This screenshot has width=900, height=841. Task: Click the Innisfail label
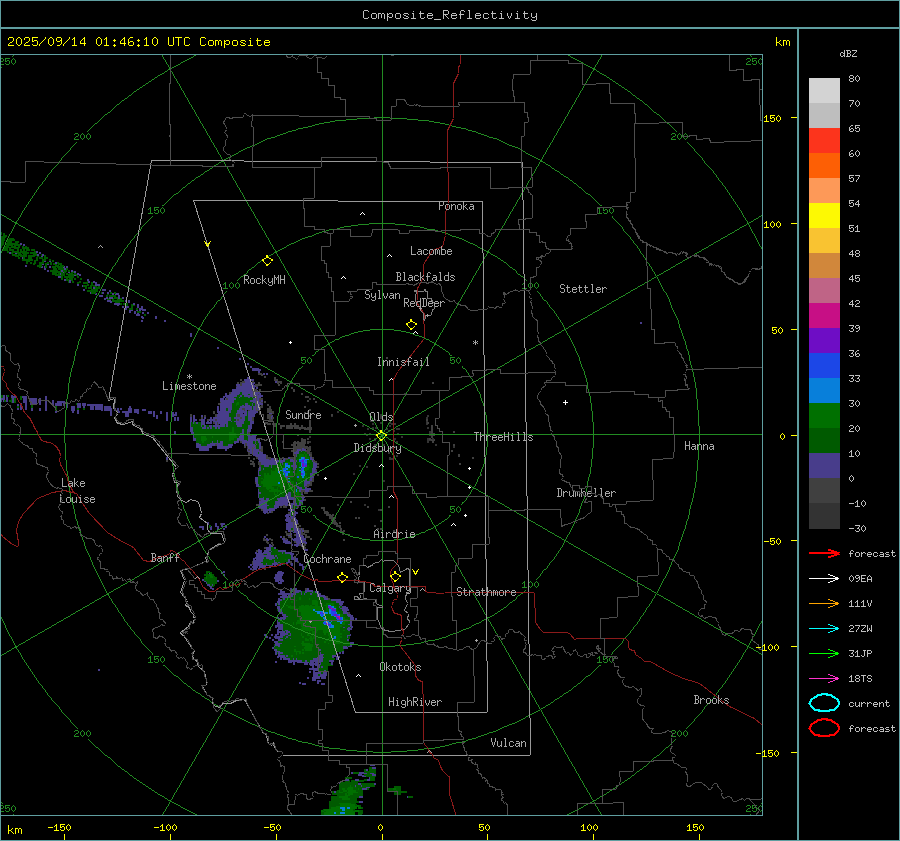(x=403, y=362)
